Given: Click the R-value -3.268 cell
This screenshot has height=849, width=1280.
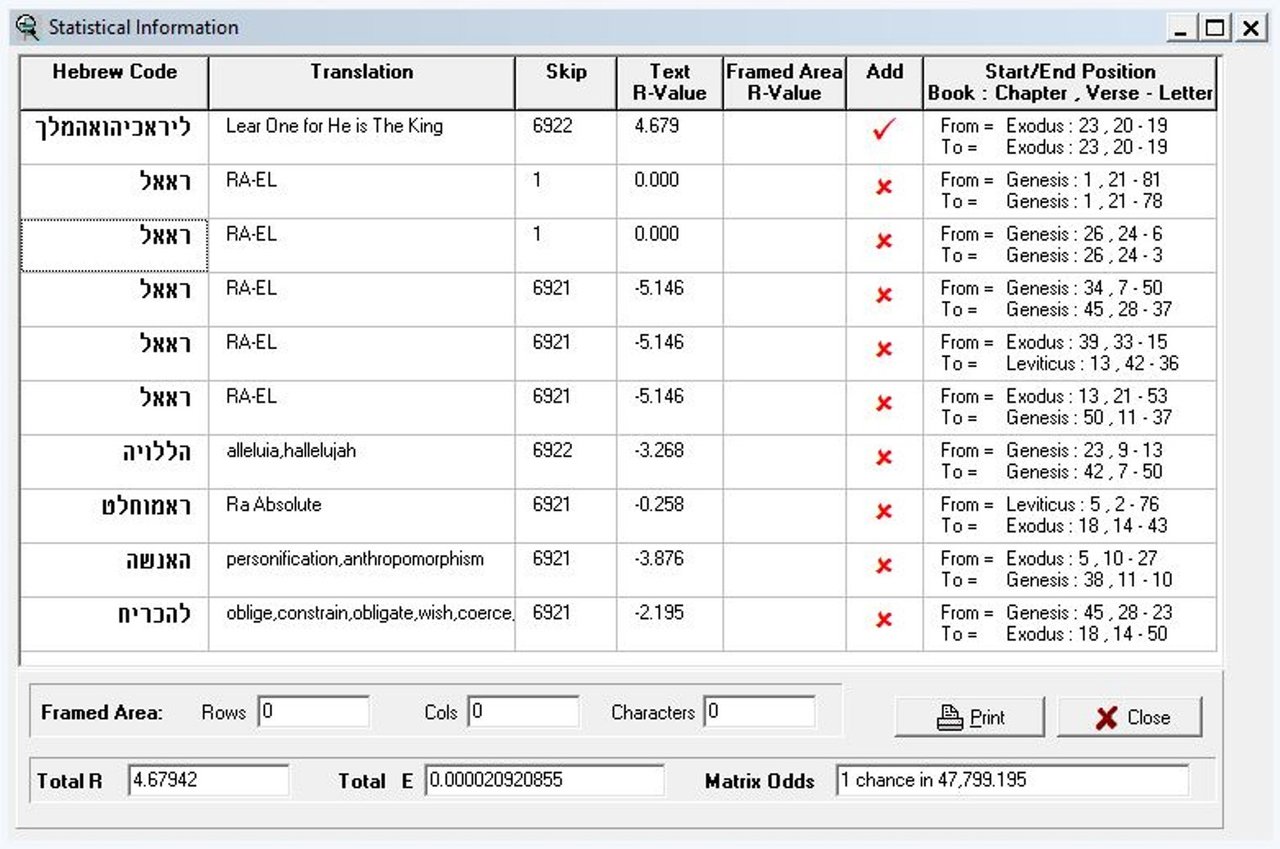Looking at the screenshot, I should (669, 461).
